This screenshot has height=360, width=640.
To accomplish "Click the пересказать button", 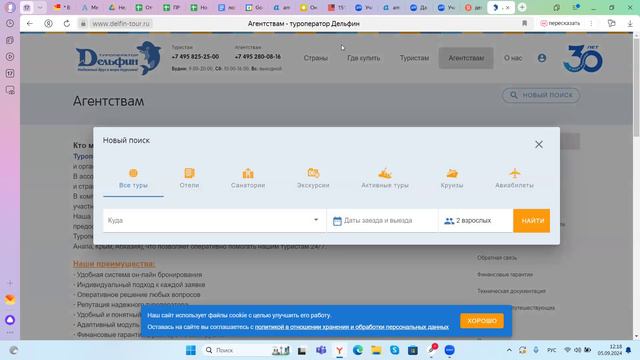I will pyautogui.click(x=560, y=24).
